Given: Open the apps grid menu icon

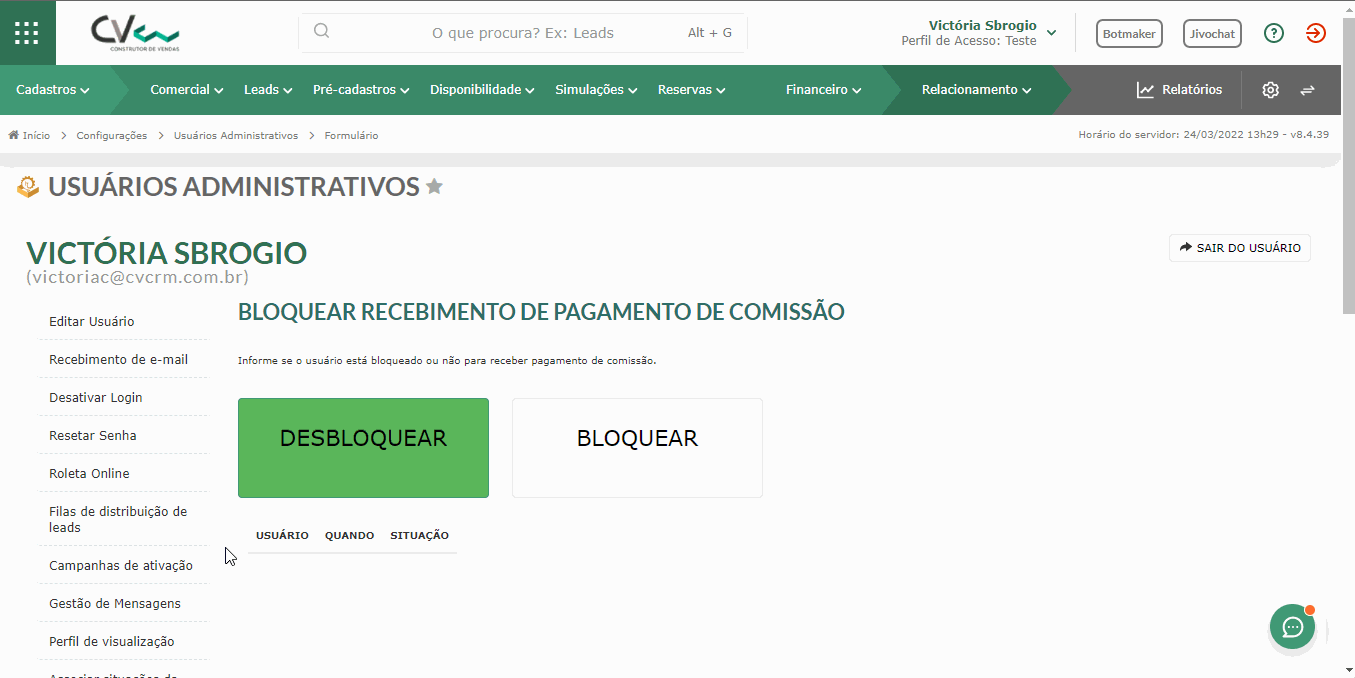Looking at the screenshot, I should pos(27,33).
